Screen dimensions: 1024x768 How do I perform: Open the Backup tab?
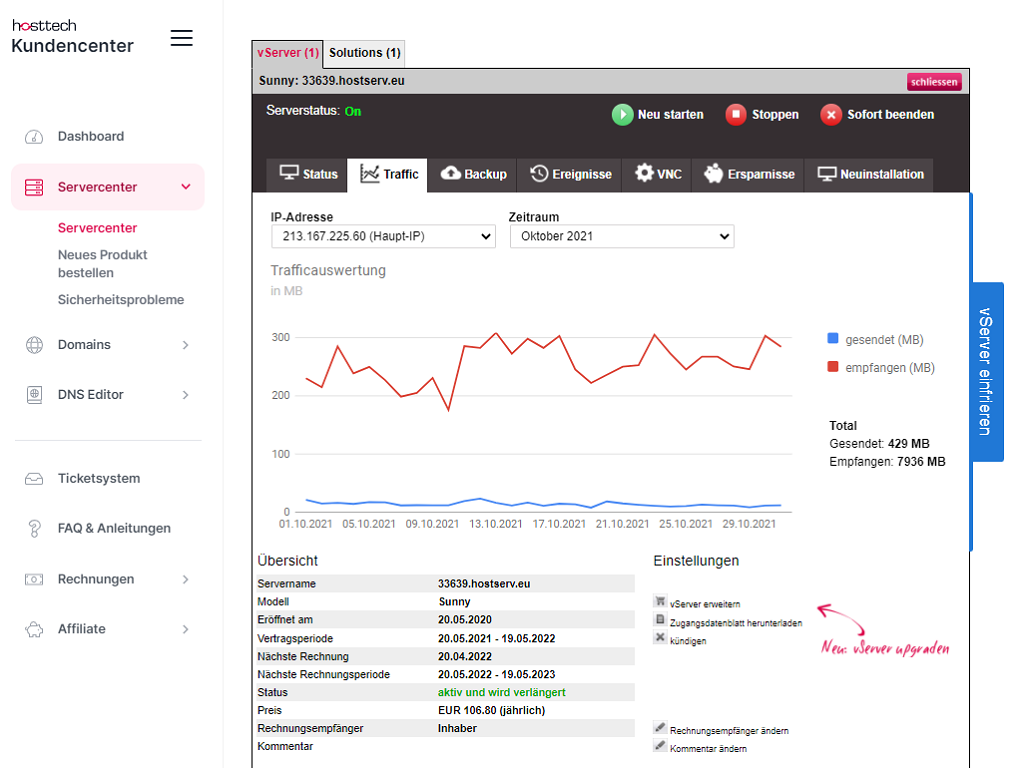coord(473,174)
